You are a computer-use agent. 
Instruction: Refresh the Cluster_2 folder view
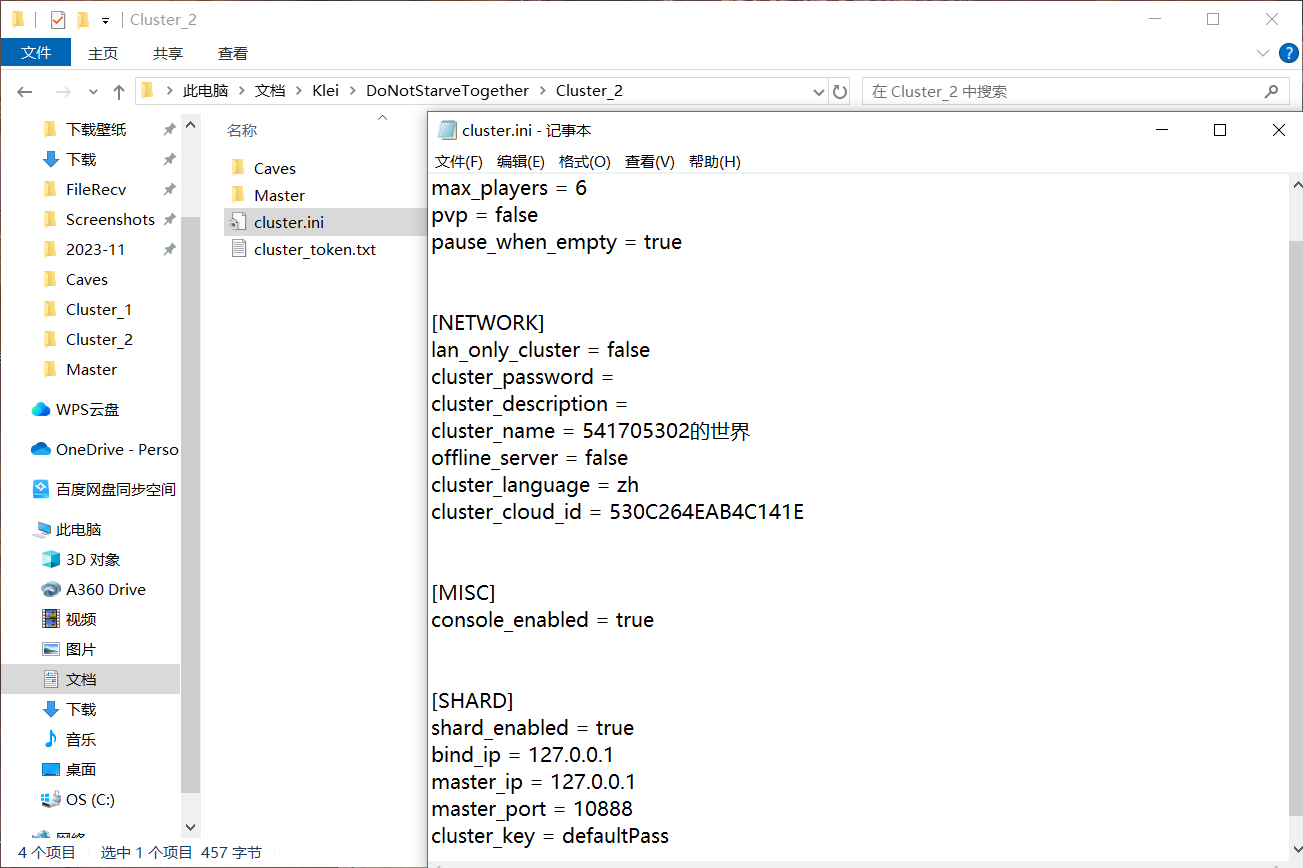[x=840, y=91]
